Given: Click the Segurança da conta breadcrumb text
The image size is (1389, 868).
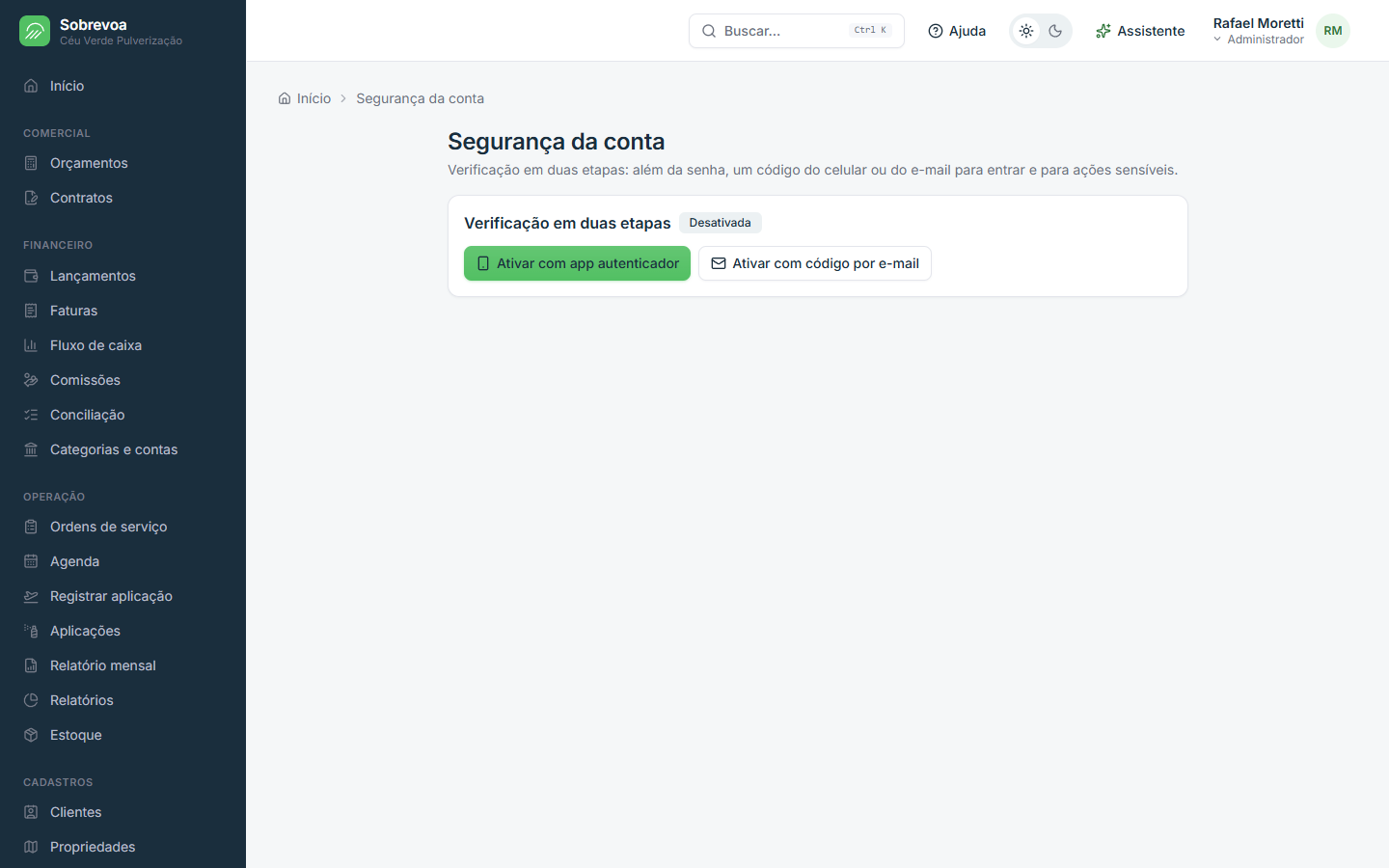Looking at the screenshot, I should click(421, 98).
